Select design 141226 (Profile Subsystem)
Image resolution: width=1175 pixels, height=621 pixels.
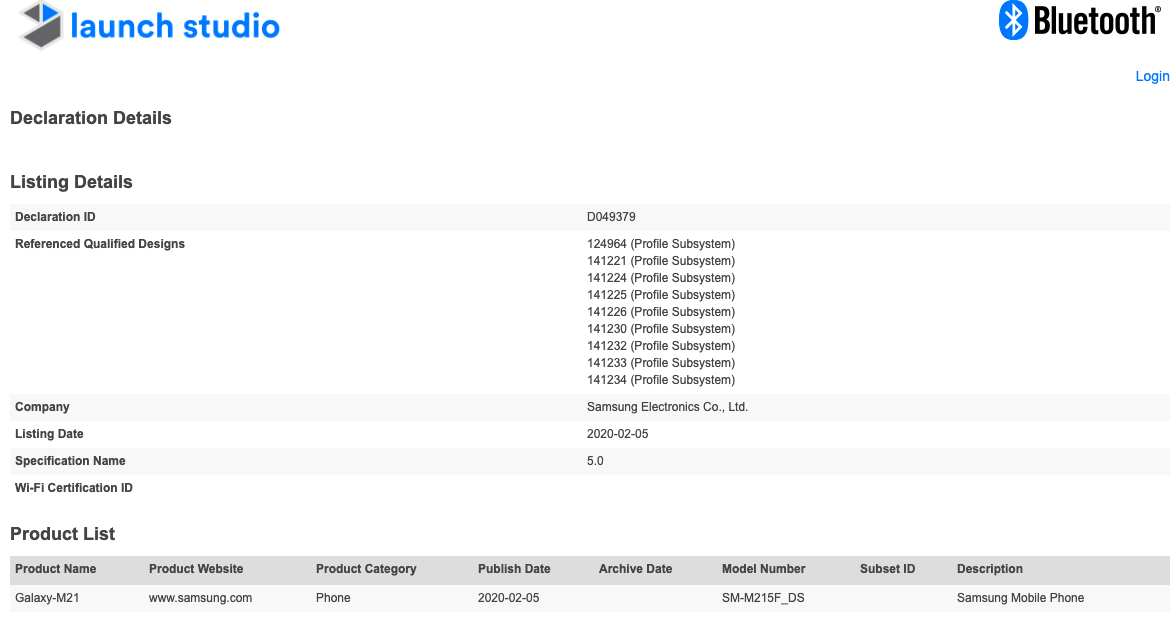click(x=661, y=312)
